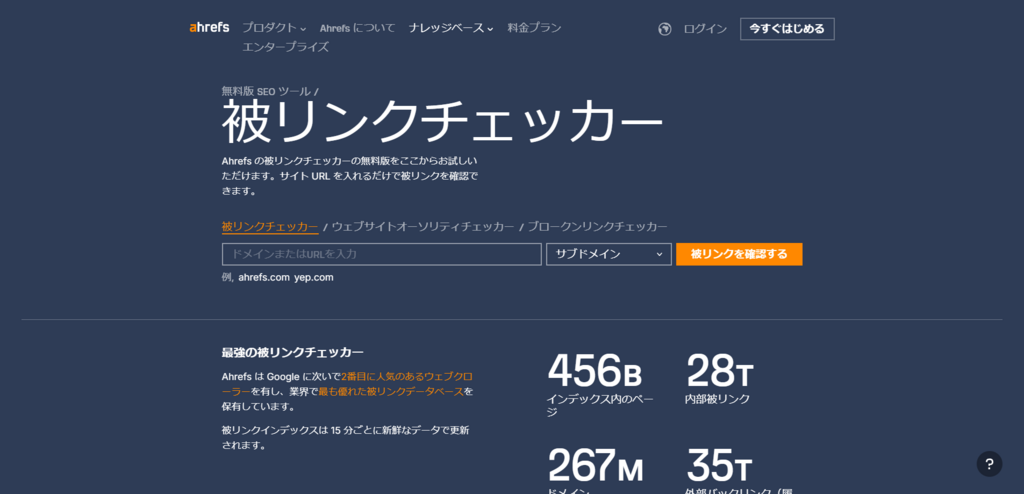Click the yep.com example link
The image size is (1024, 494).
[x=313, y=277]
